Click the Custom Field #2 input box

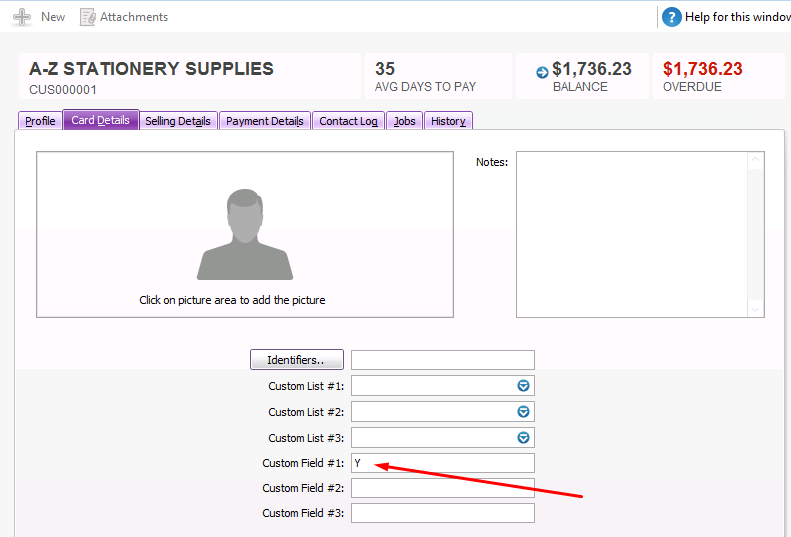(442, 488)
